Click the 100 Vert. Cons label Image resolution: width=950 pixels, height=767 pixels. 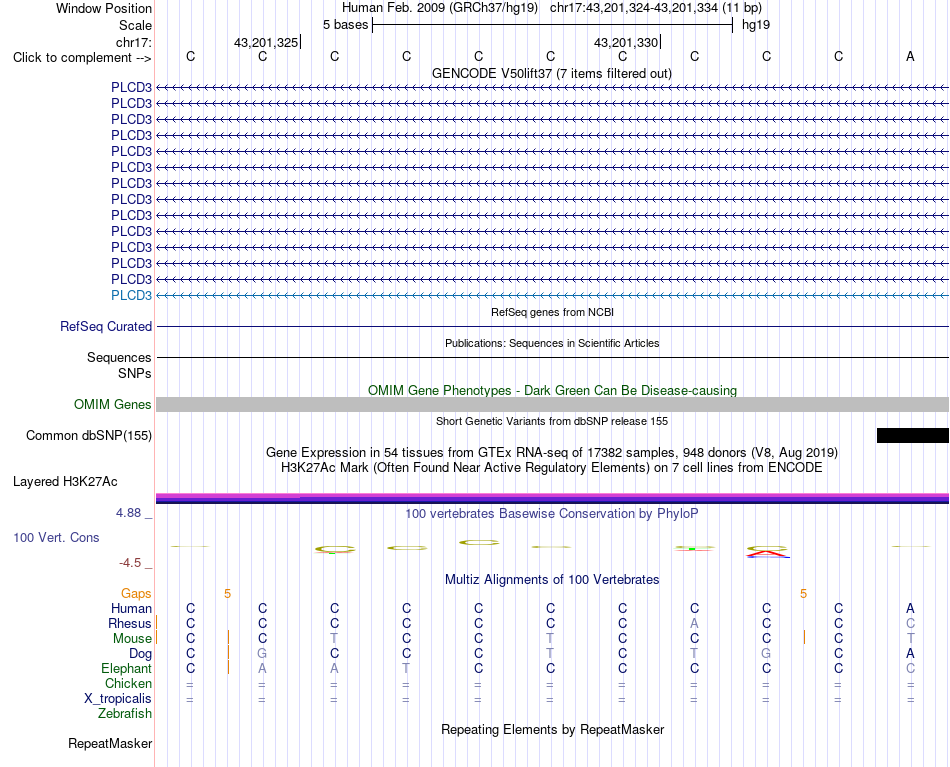click(56, 537)
